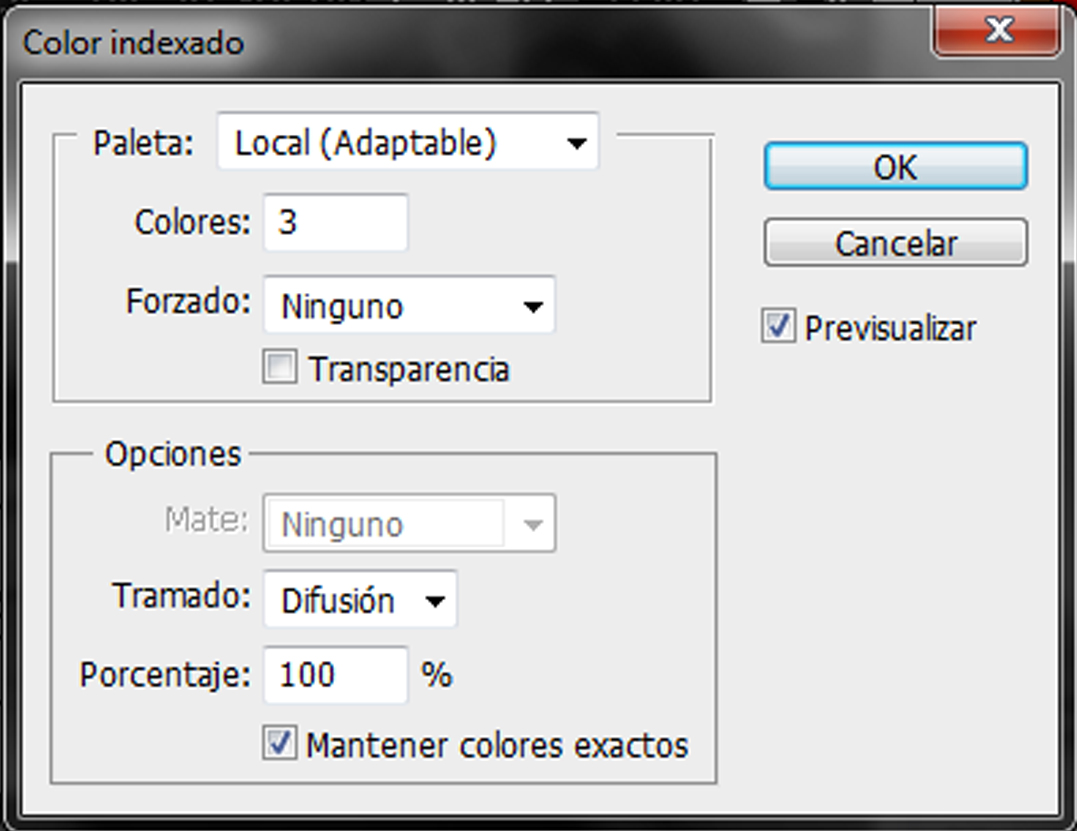Enable the Transparencia checkbox

coord(280,369)
